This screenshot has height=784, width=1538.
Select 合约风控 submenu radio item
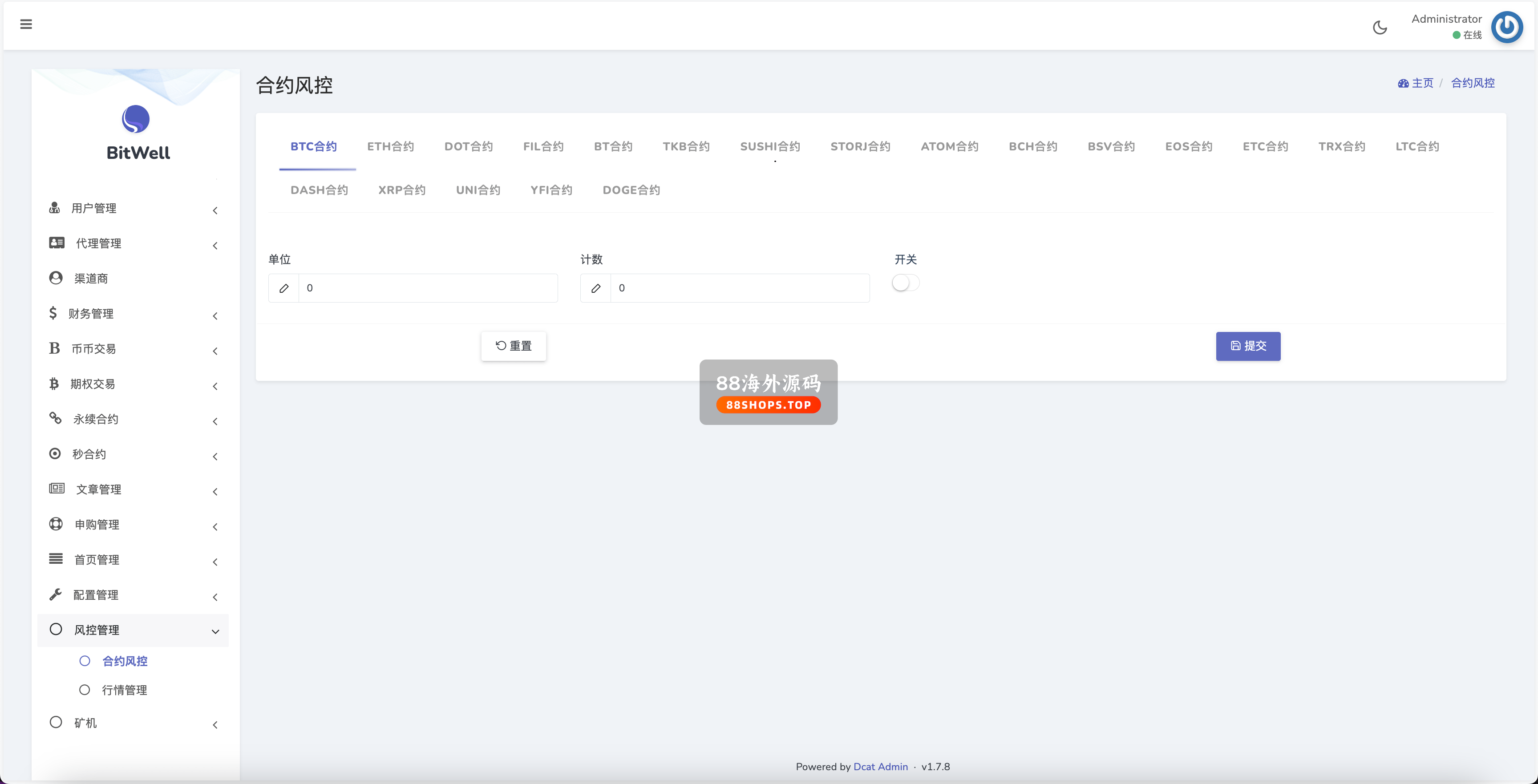[x=85, y=661]
